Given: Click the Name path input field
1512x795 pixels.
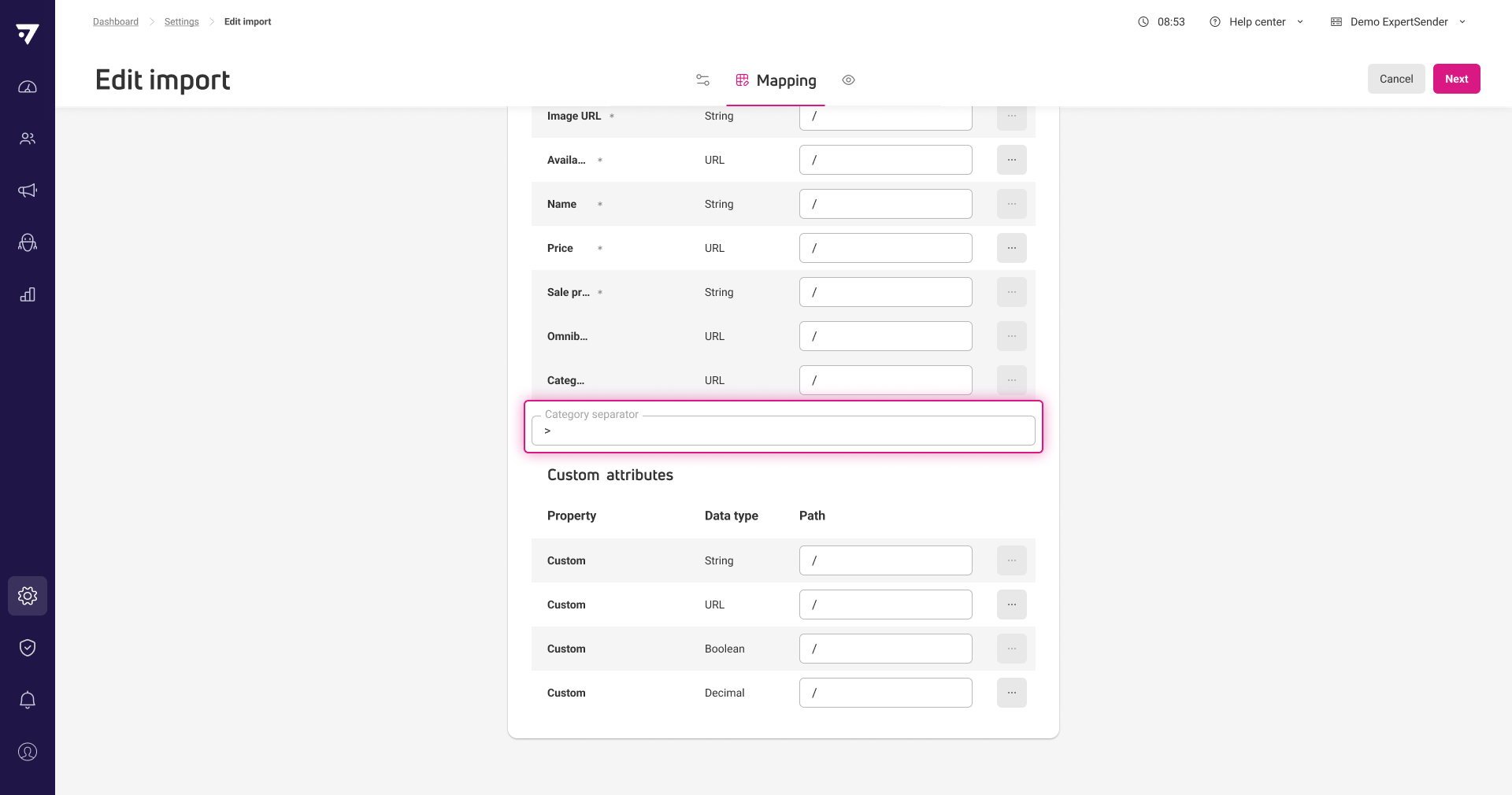Looking at the screenshot, I should [x=886, y=204].
